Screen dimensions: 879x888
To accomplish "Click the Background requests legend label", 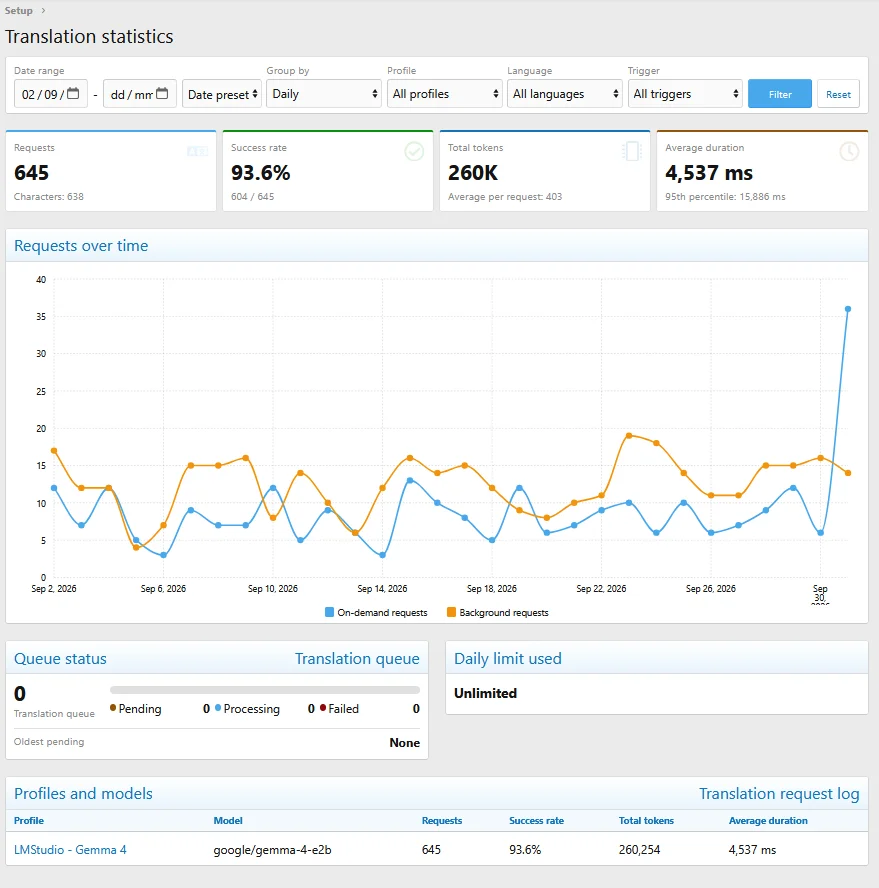I will pyautogui.click(x=504, y=613).
